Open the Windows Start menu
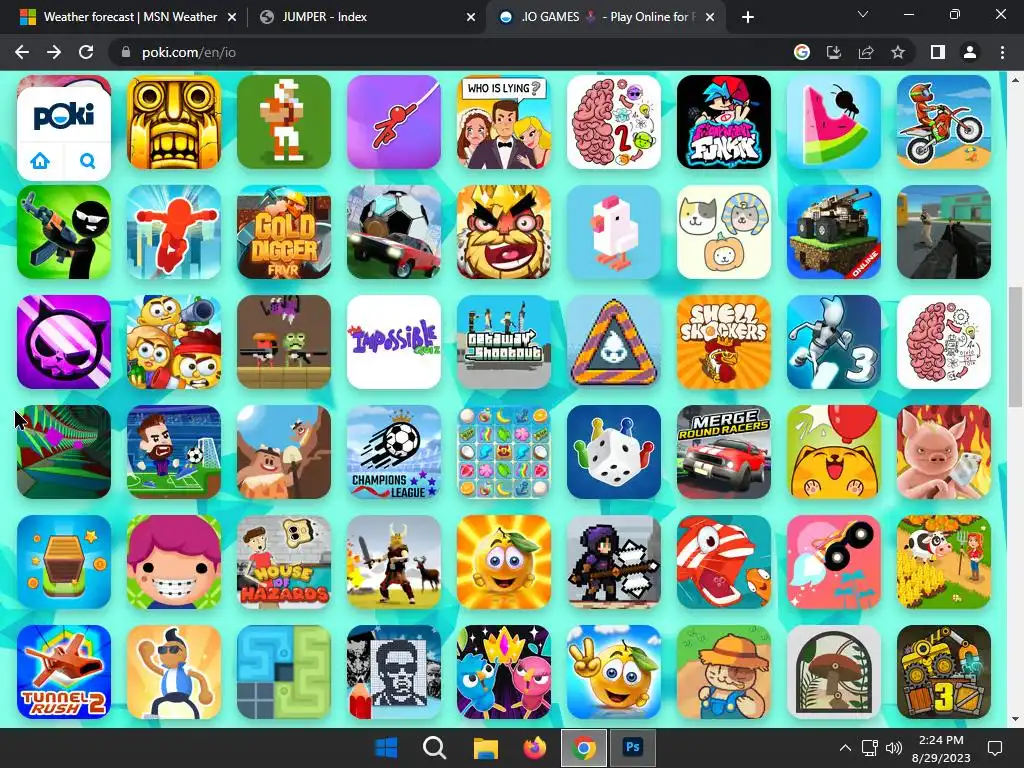The height and width of the screenshot is (768, 1024). click(386, 747)
